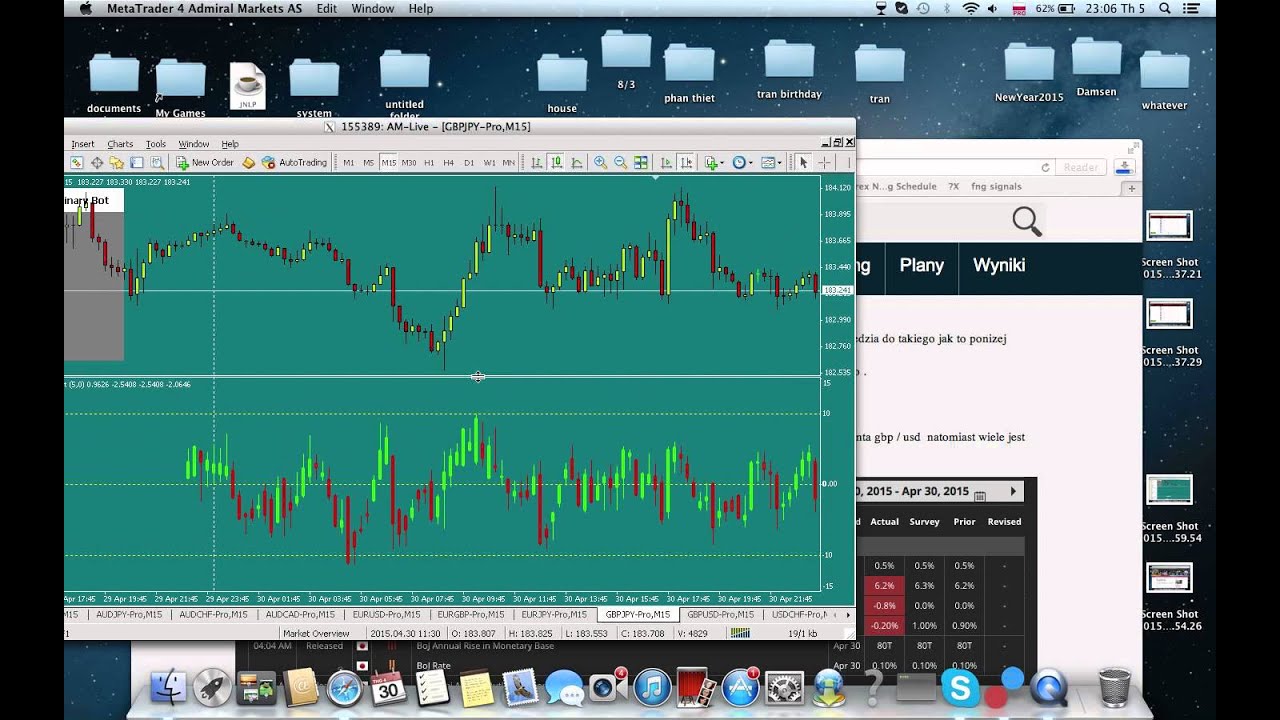Open chart templates icon

[768, 162]
